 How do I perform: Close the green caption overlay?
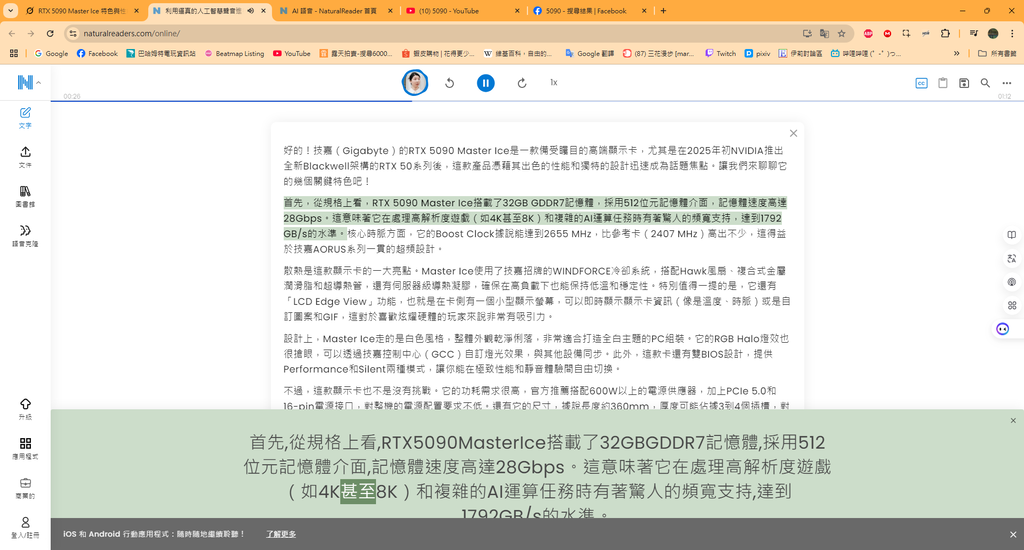1013,421
